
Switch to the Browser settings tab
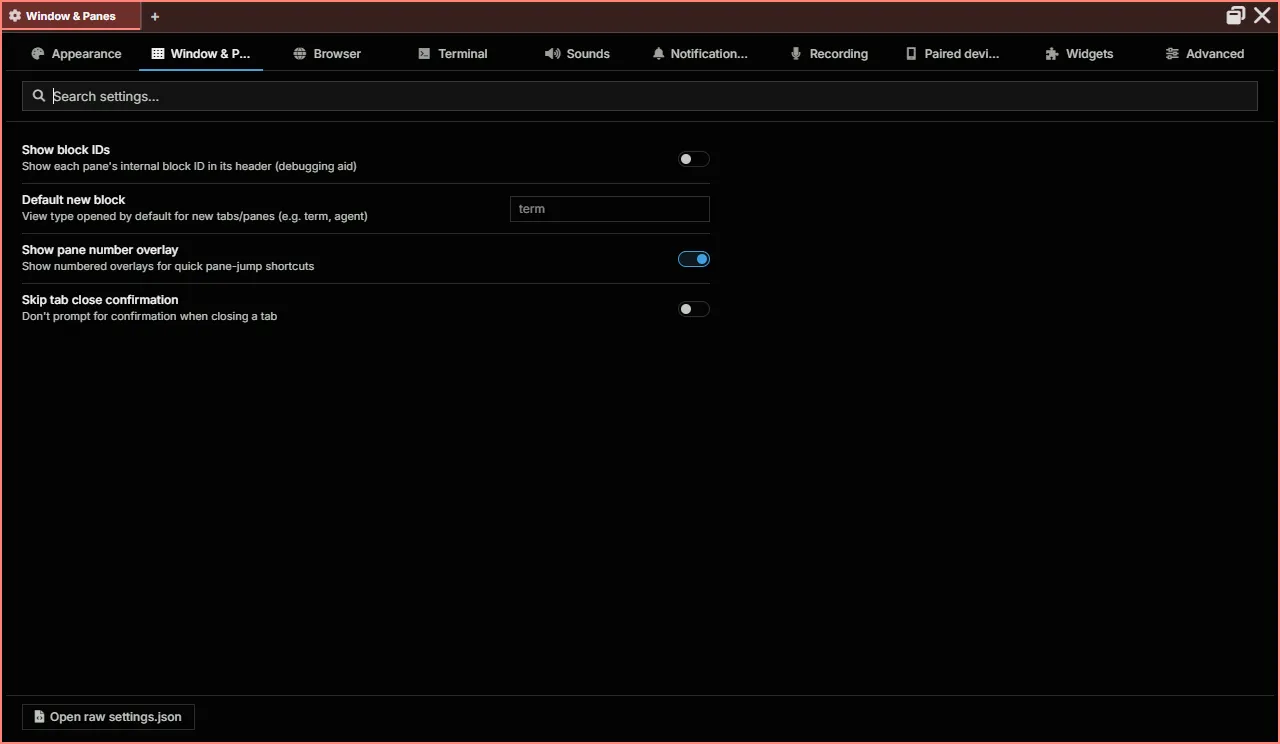327,54
